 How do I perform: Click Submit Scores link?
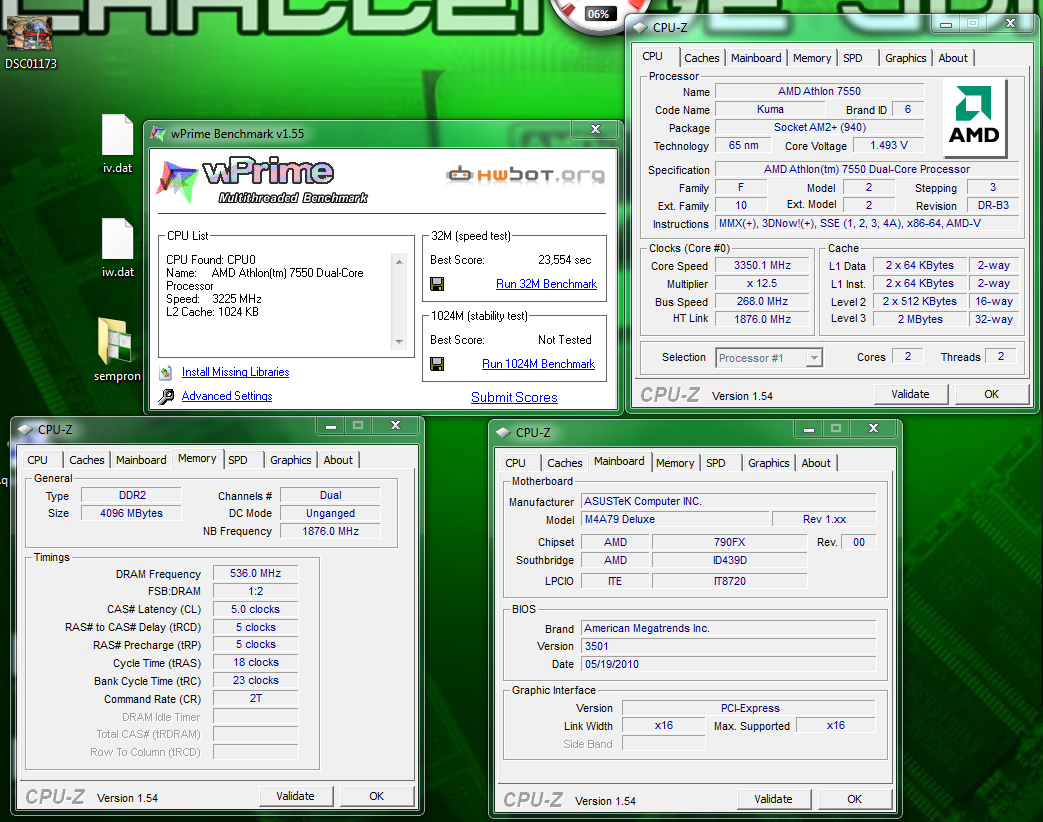coord(514,397)
